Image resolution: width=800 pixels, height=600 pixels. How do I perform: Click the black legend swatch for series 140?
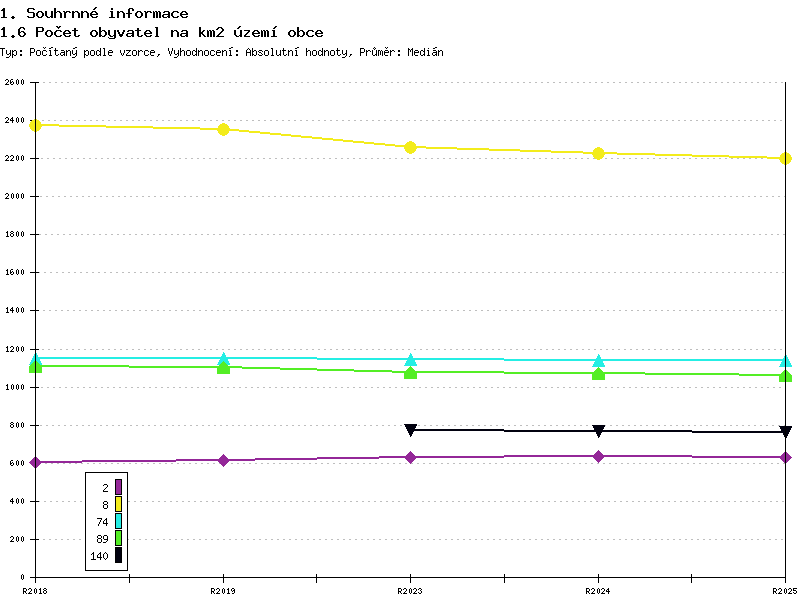(118, 555)
